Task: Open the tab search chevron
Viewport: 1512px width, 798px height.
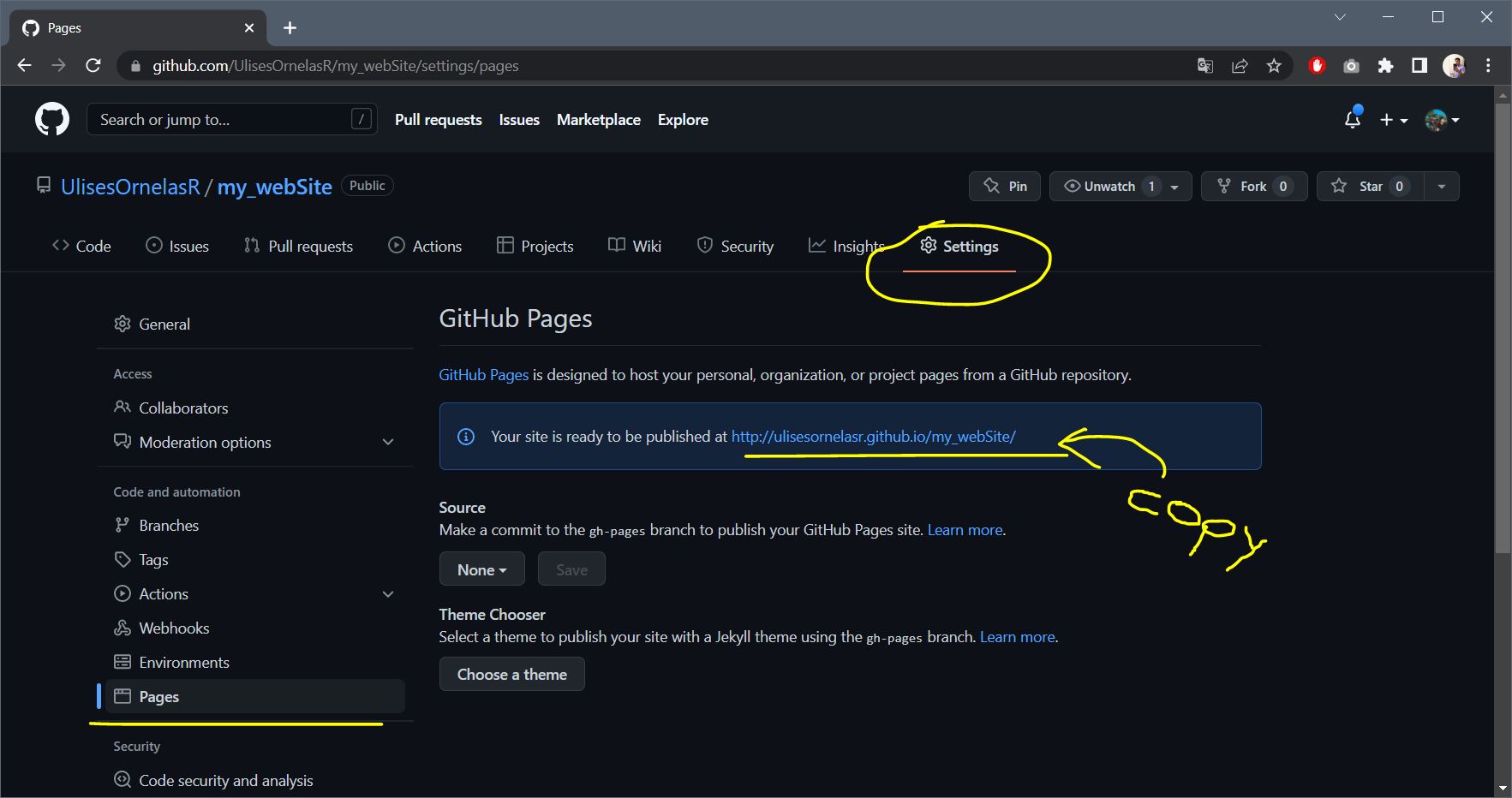Action: pos(1340,17)
